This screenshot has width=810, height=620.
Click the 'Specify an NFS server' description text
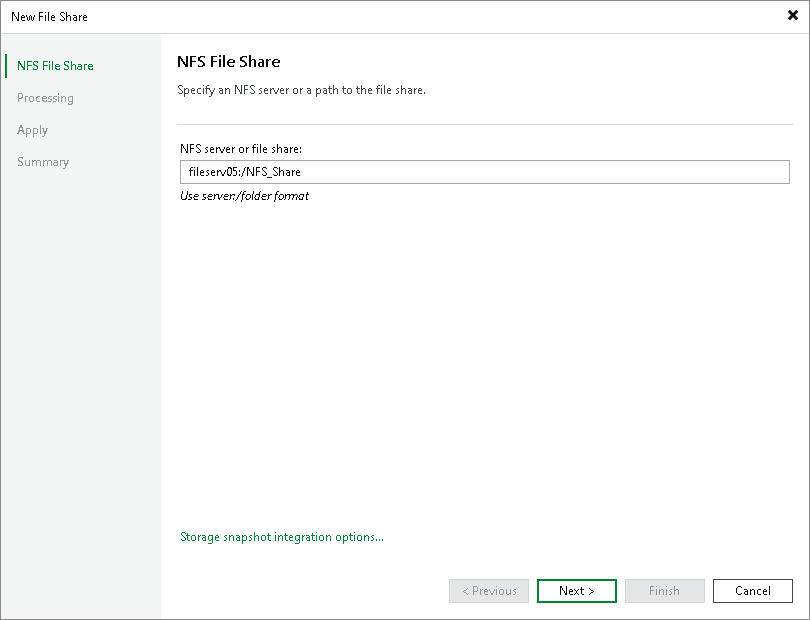(301, 90)
